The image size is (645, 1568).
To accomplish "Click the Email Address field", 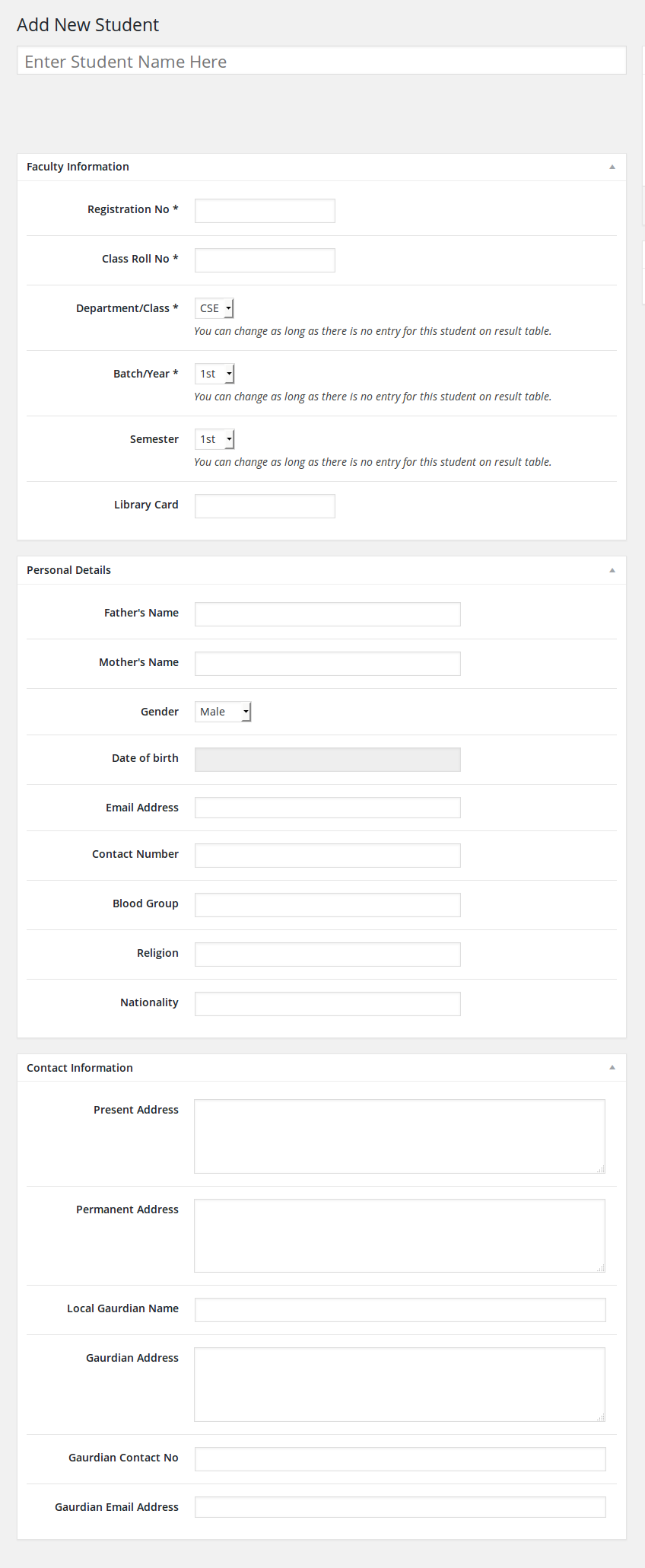I will pyautogui.click(x=327, y=808).
